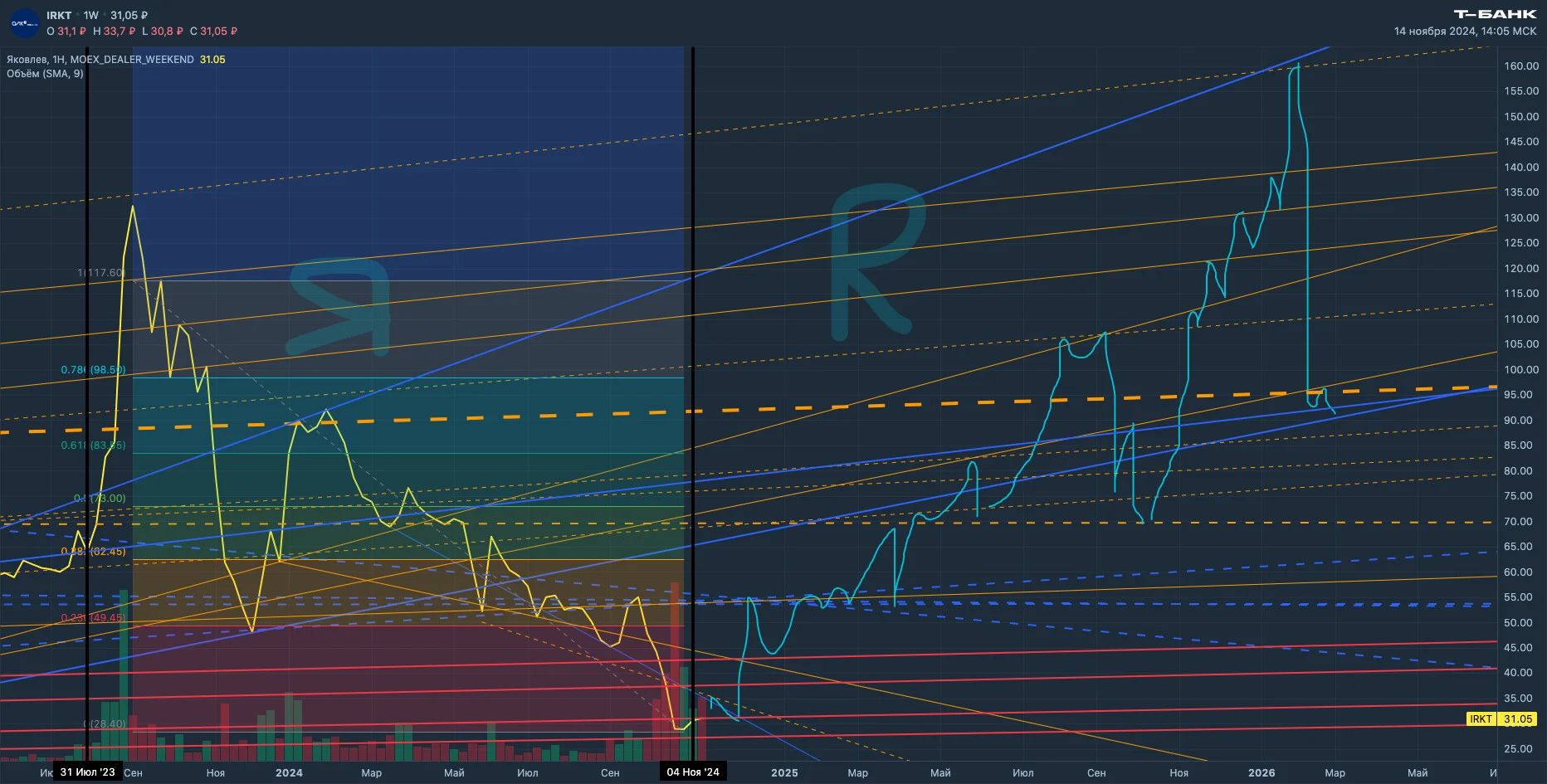The width and height of the screenshot is (1547, 784).
Task: Select the Яковлев MOEX_DEALER_WEEKEND indicator legend
Action: click(115, 59)
